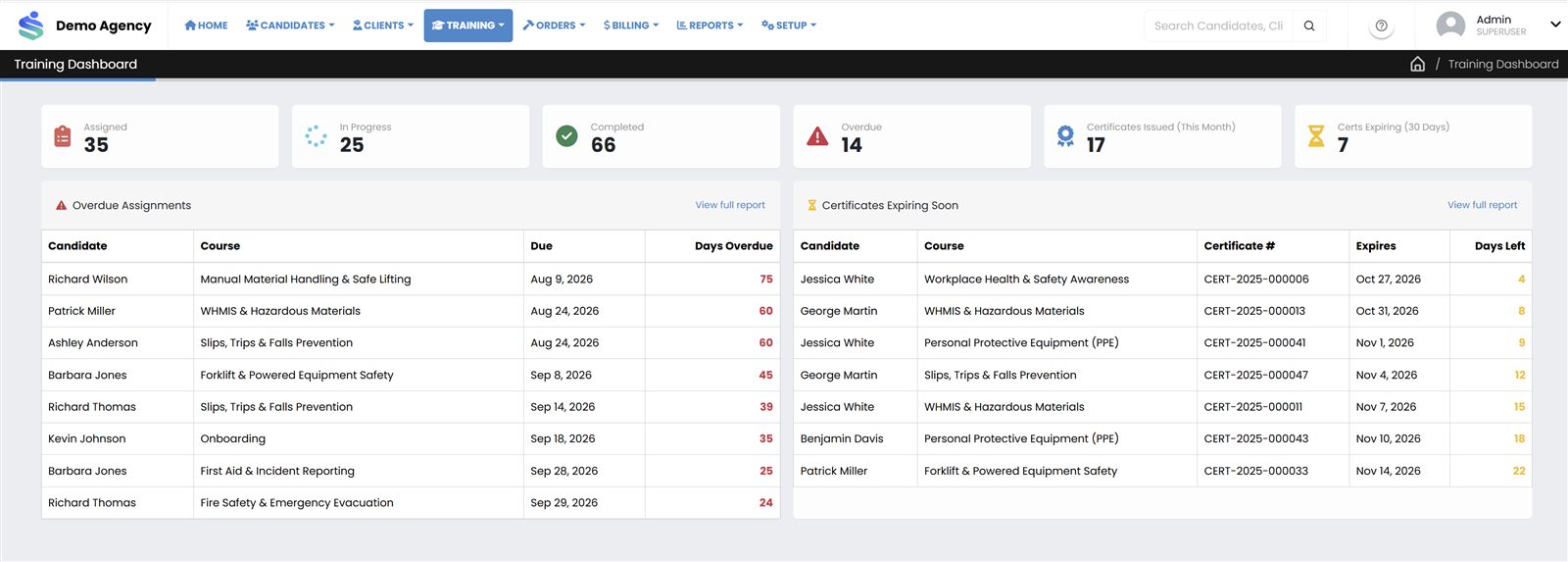Image resolution: width=1568 pixels, height=562 pixels.
Task: Click candidate Benjamin Davis
Action: coord(842,439)
